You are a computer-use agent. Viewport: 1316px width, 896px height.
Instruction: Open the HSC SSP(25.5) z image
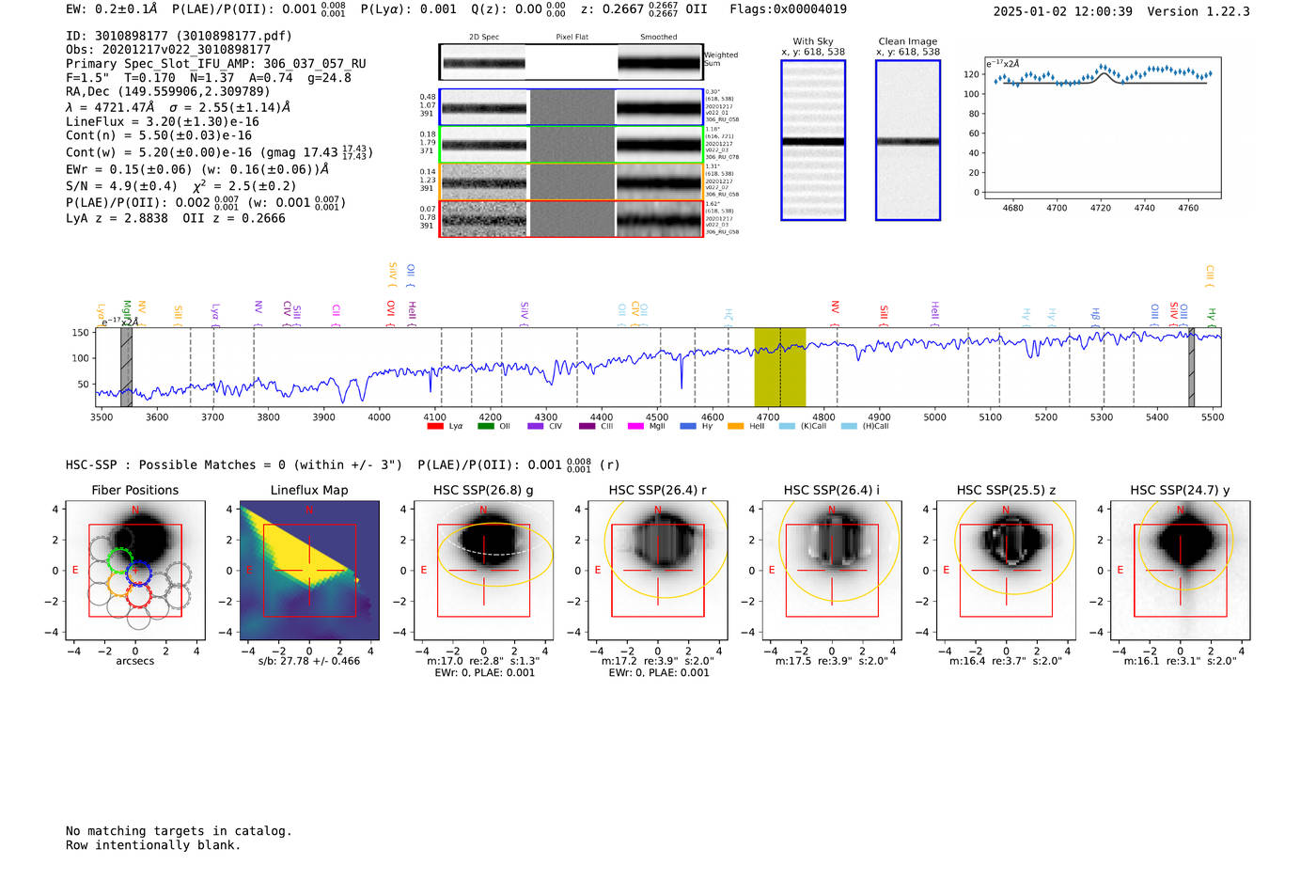point(1006,571)
